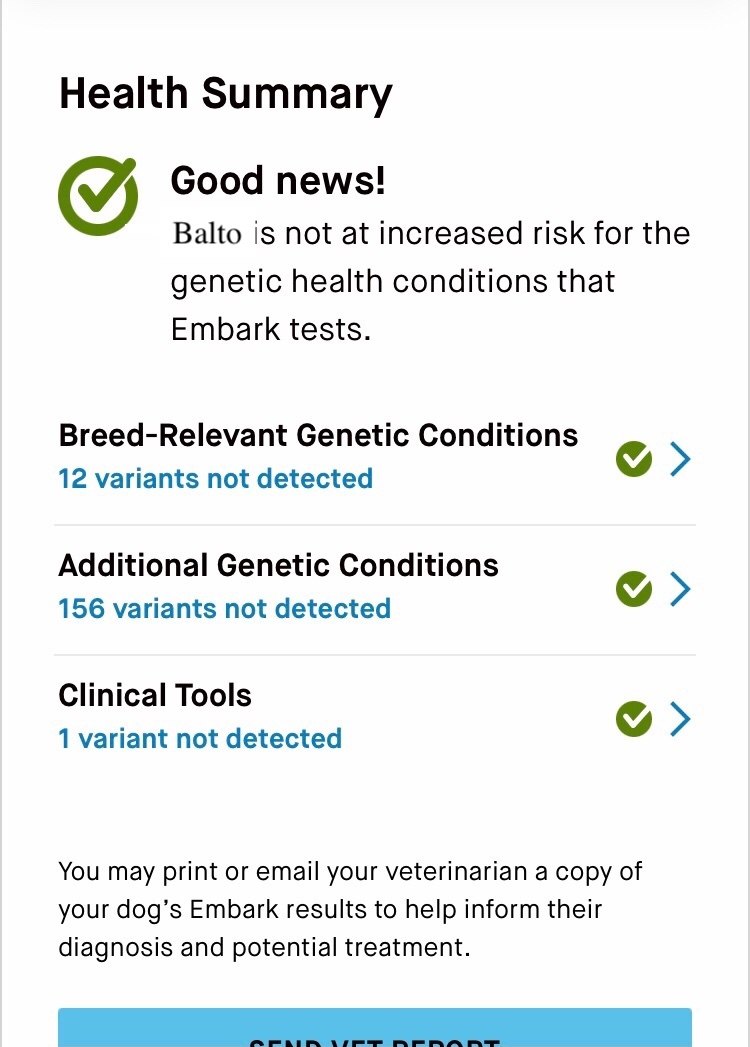
Task: Click green check beside Breed-Relevant Genetic Conditions
Action: point(634,459)
